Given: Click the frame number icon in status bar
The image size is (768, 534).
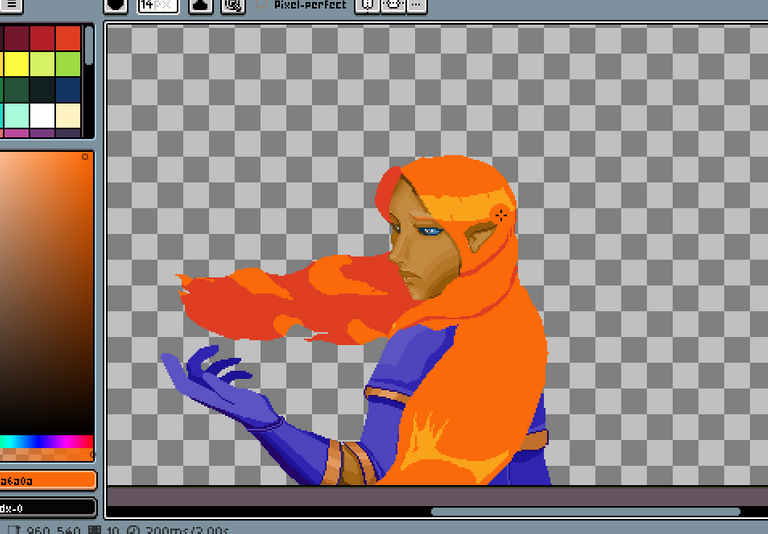Looking at the screenshot, I should tap(95, 530).
